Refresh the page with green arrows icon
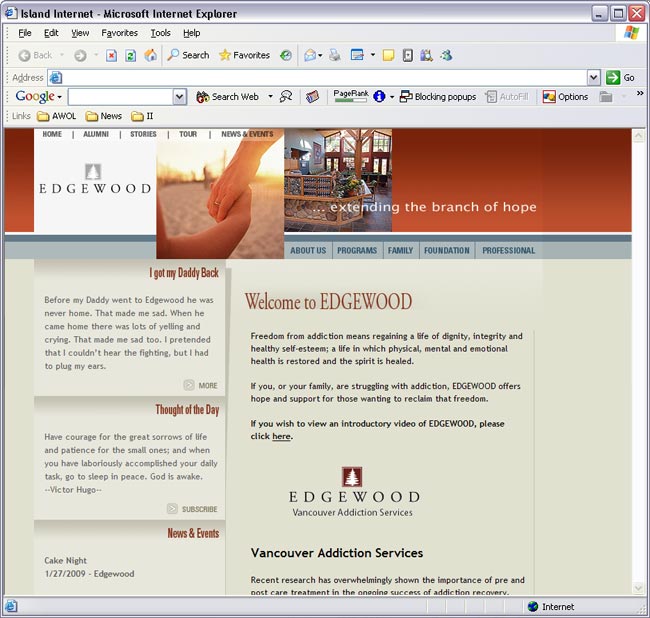The image size is (650, 618). click(x=131, y=55)
